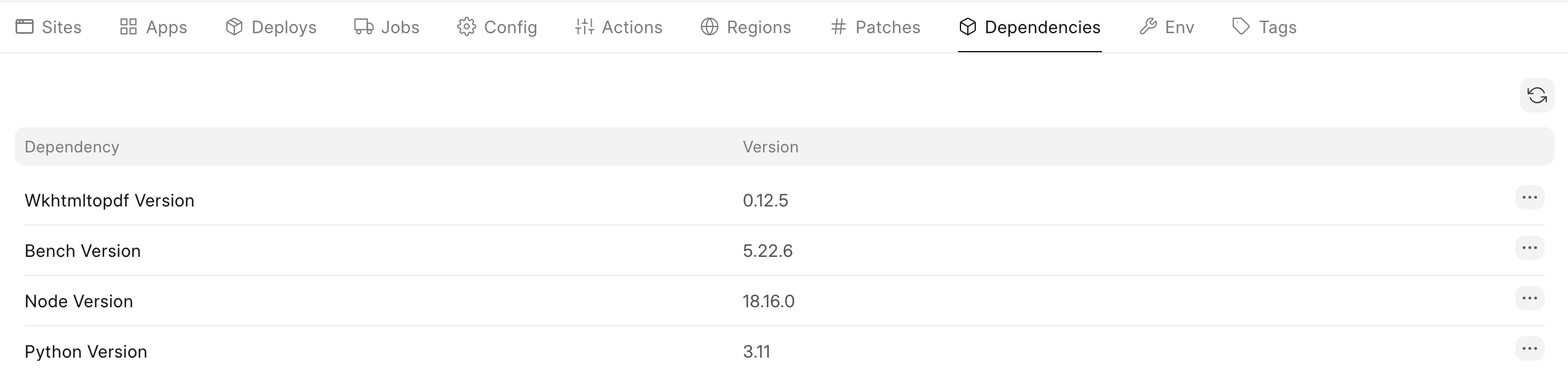Open the Patches tab
1568x381 pixels.
coord(875,27)
